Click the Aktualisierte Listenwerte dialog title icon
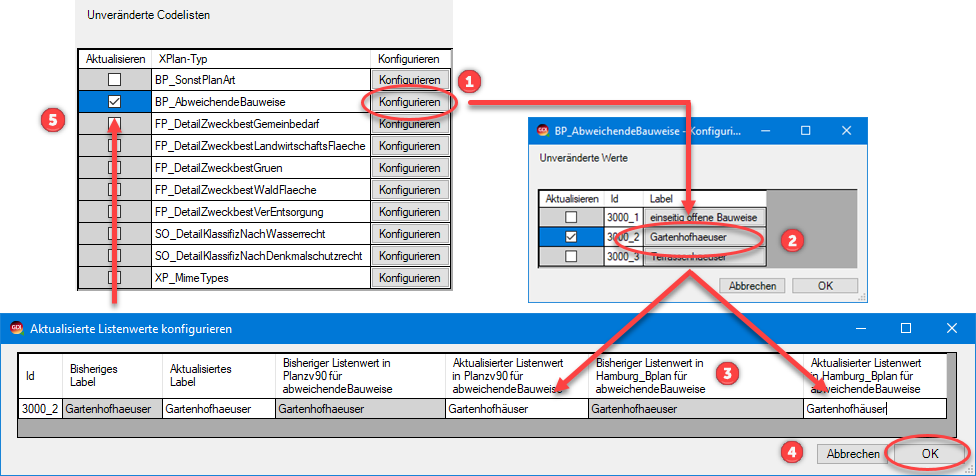Image resolution: width=976 pixels, height=476 pixels. pyautogui.click(x=16, y=328)
